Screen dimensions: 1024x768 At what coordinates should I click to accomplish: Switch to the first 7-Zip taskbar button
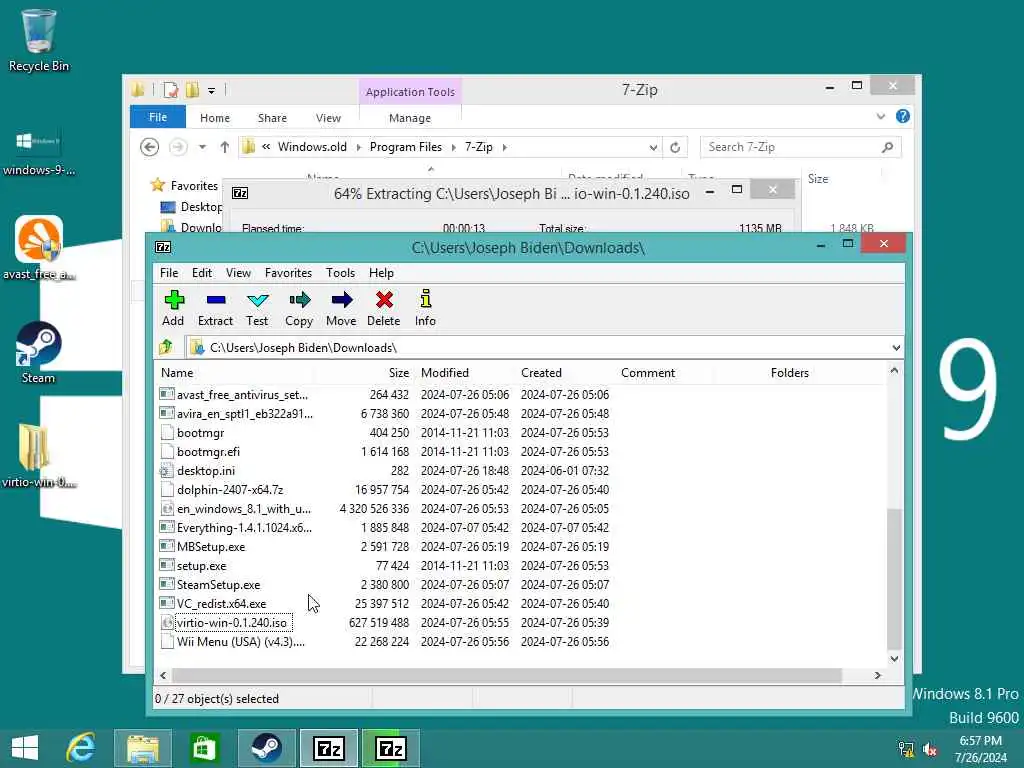(328, 748)
